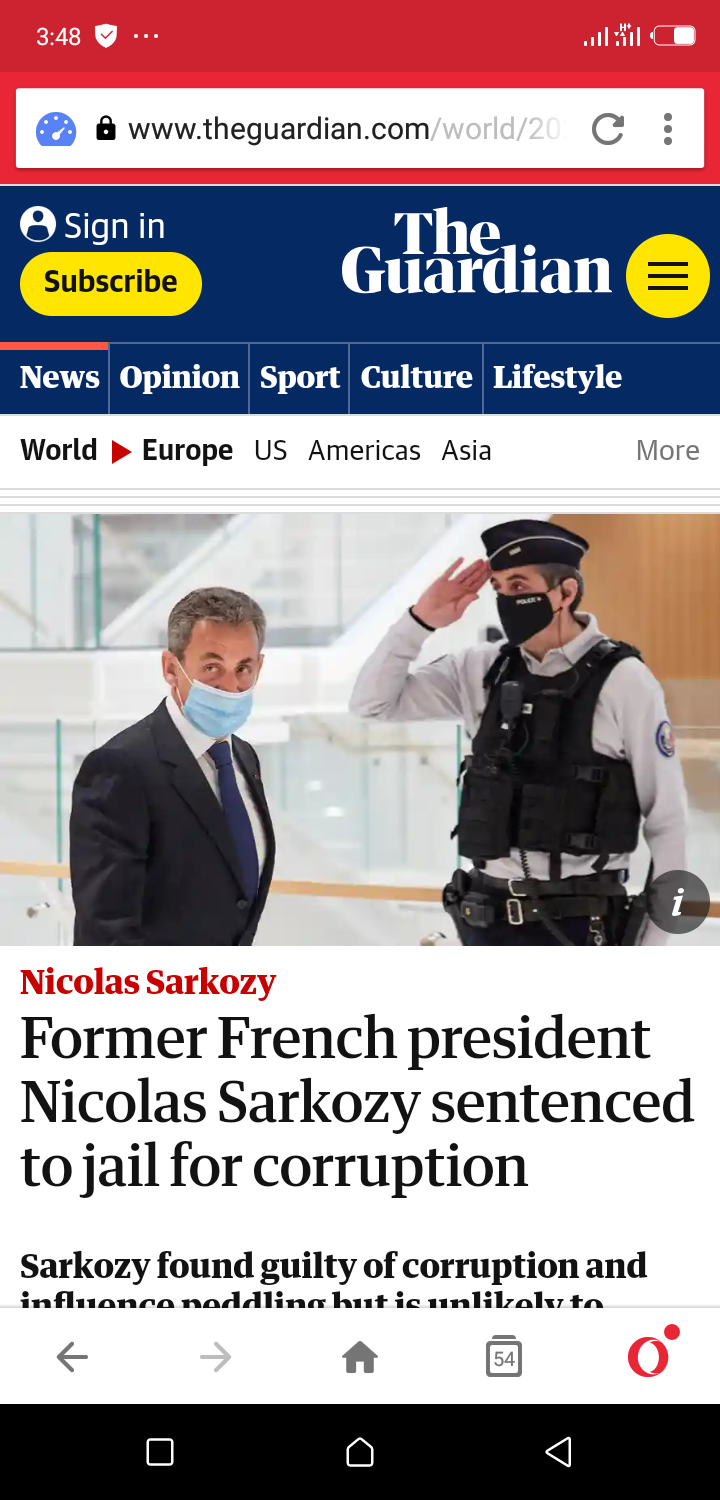Reload the page with refresh icon
Screen dimensions: 720x1500
[608, 129]
